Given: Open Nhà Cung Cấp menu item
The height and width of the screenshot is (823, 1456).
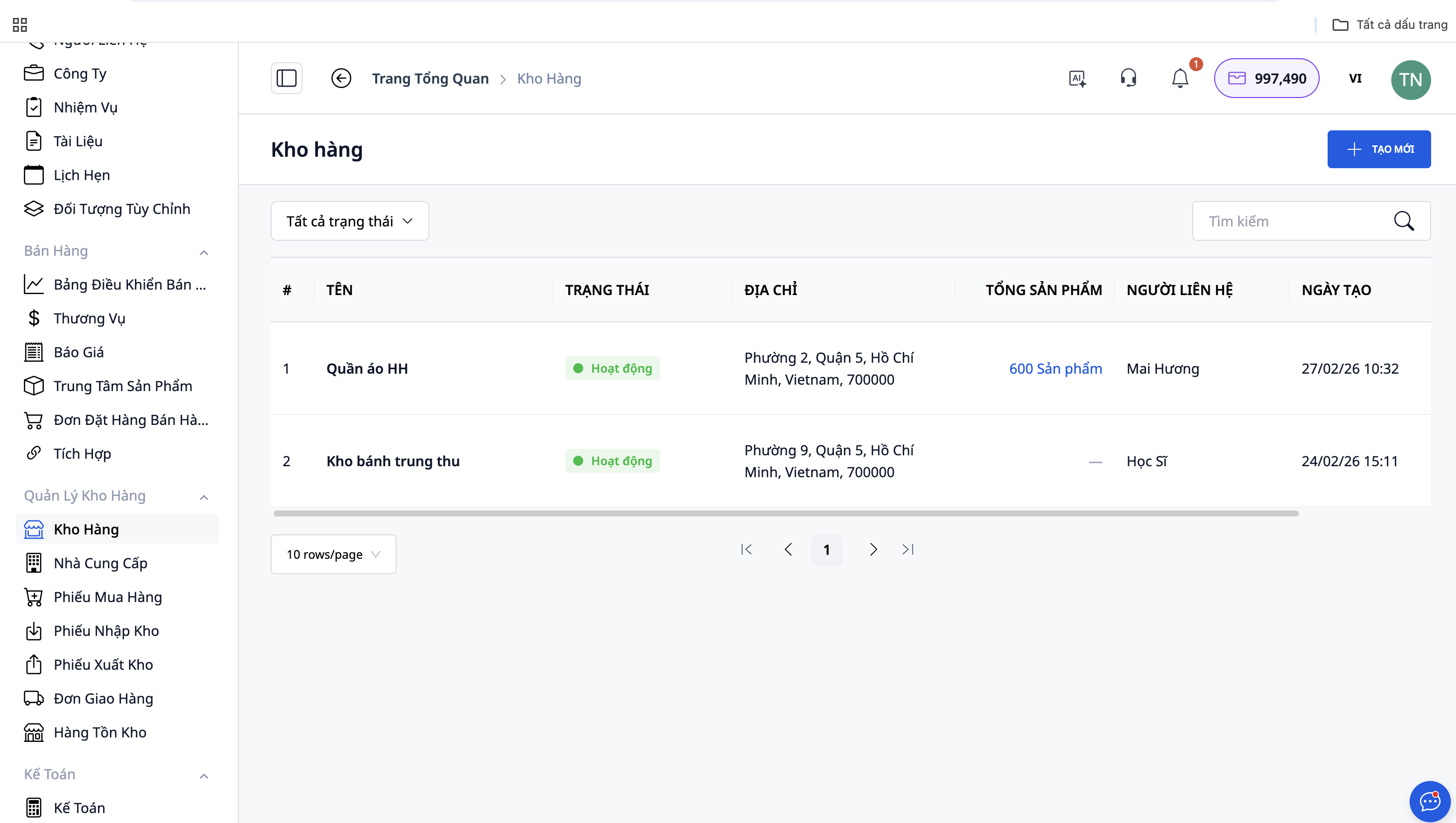Looking at the screenshot, I should pos(100,563).
